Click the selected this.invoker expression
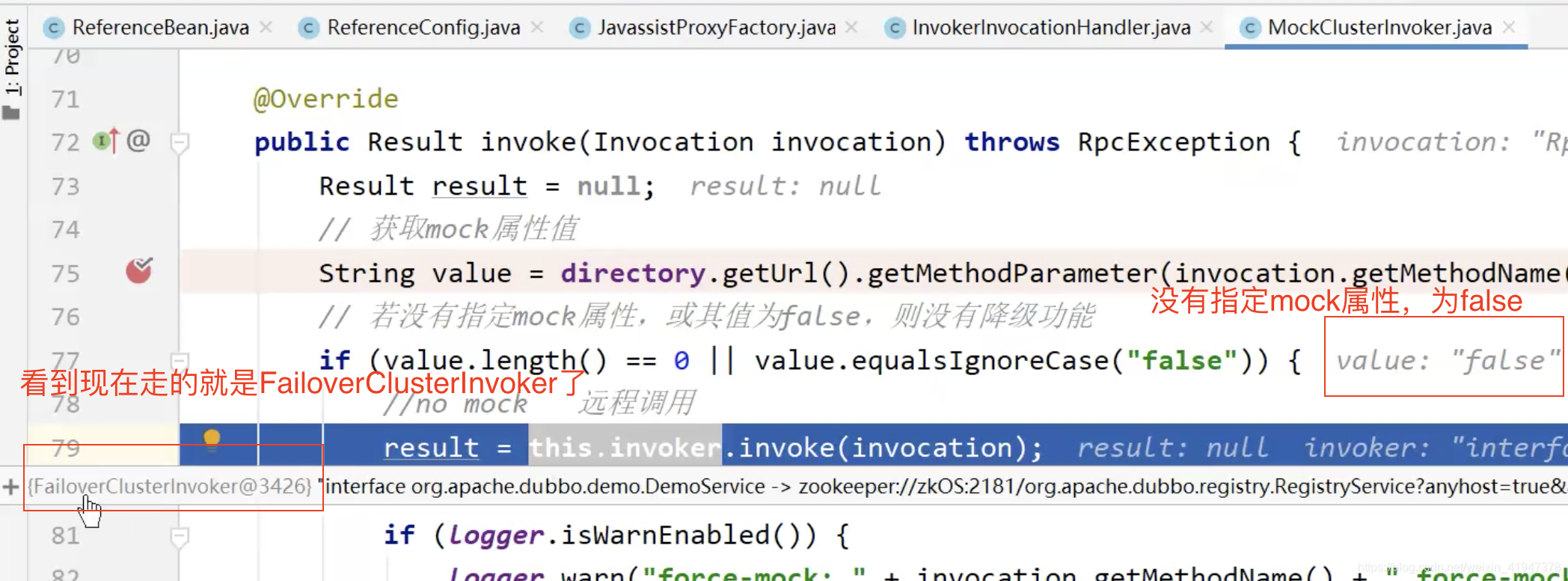 [x=625, y=448]
